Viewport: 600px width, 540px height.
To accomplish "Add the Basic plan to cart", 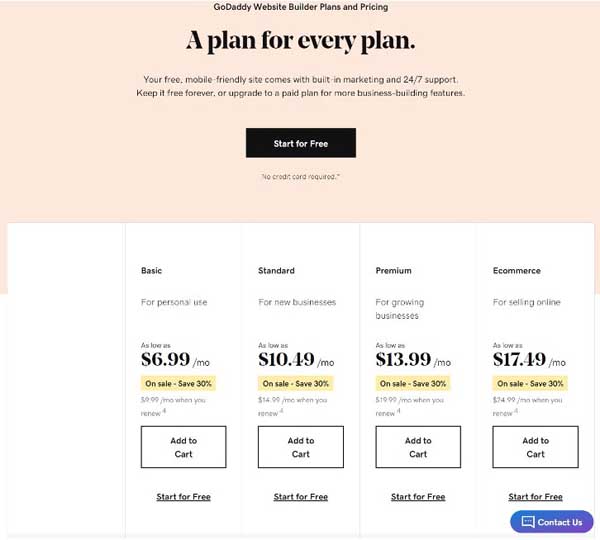I will [x=183, y=447].
